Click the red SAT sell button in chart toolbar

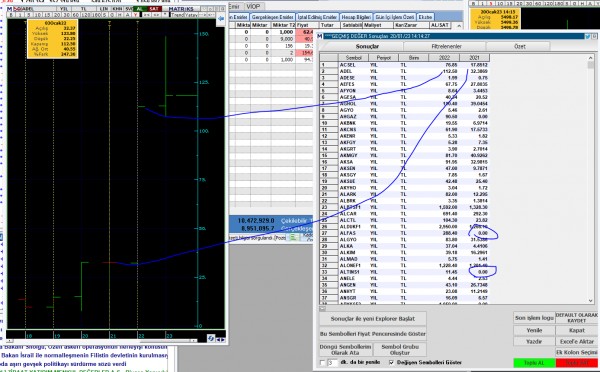[x=155, y=9]
